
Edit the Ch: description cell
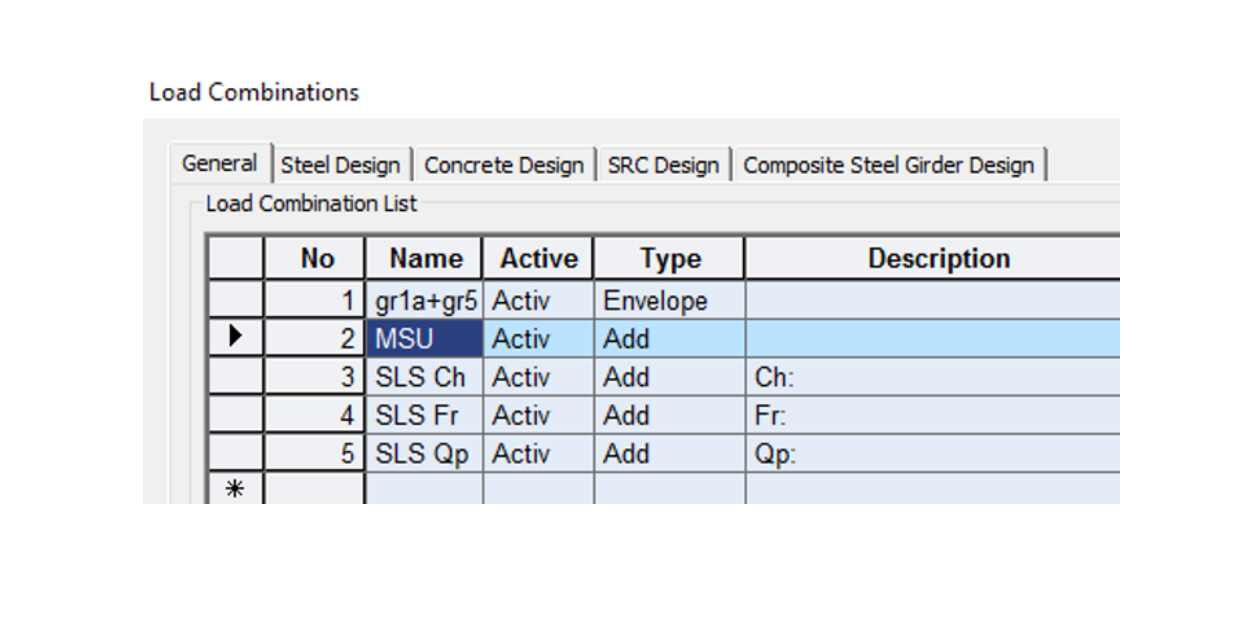[x=932, y=377]
